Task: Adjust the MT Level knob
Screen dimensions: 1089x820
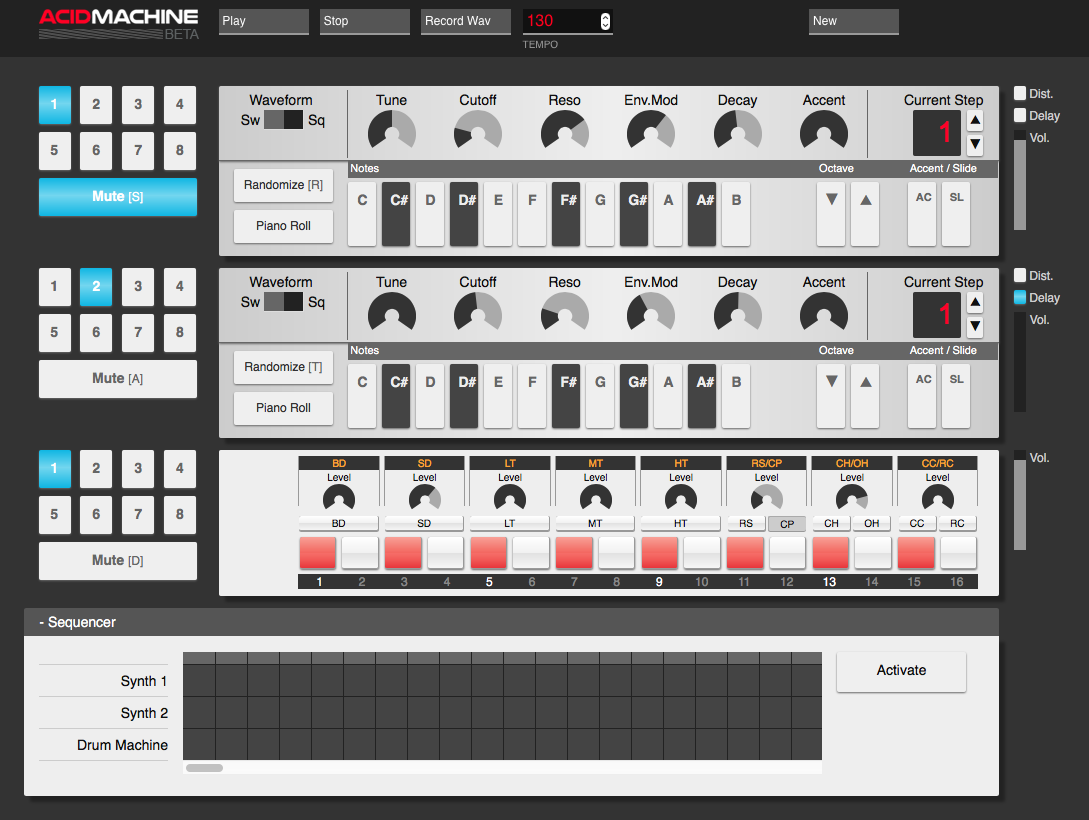Action: (x=595, y=499)
